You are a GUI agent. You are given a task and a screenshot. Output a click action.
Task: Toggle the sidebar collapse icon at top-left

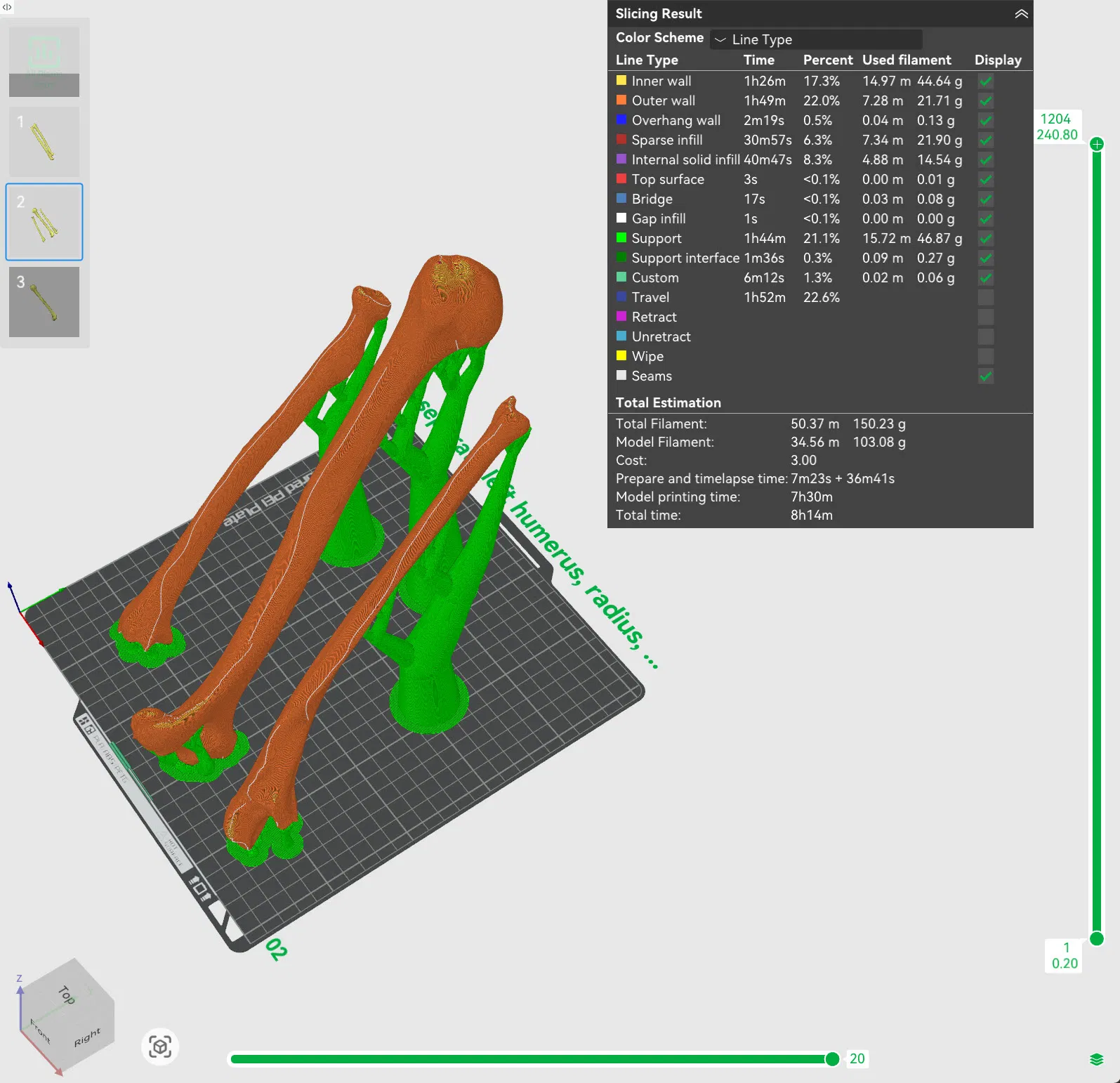[x=7, y=7]
